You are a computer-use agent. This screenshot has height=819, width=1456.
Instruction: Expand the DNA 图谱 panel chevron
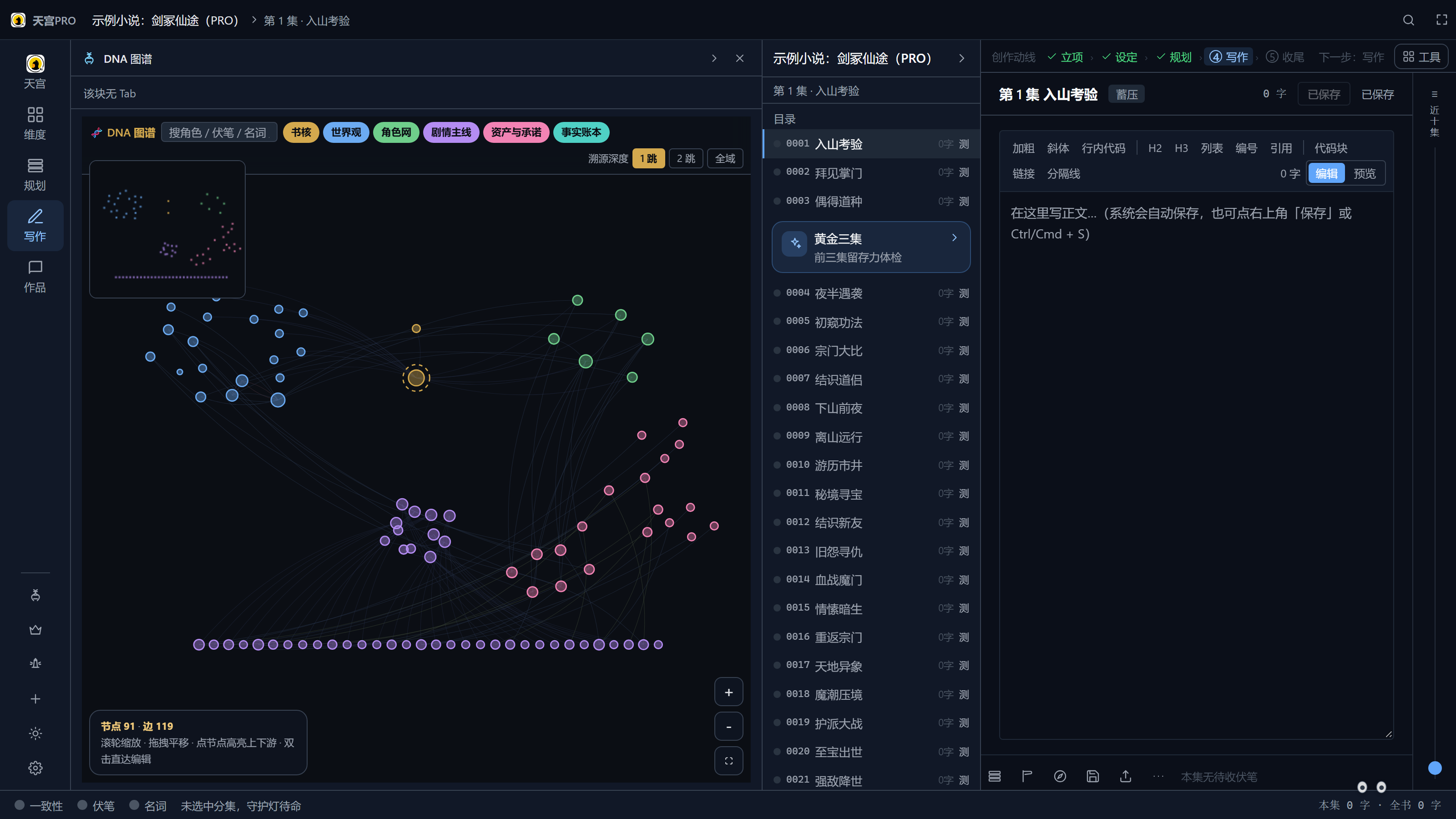click(714, 58)
